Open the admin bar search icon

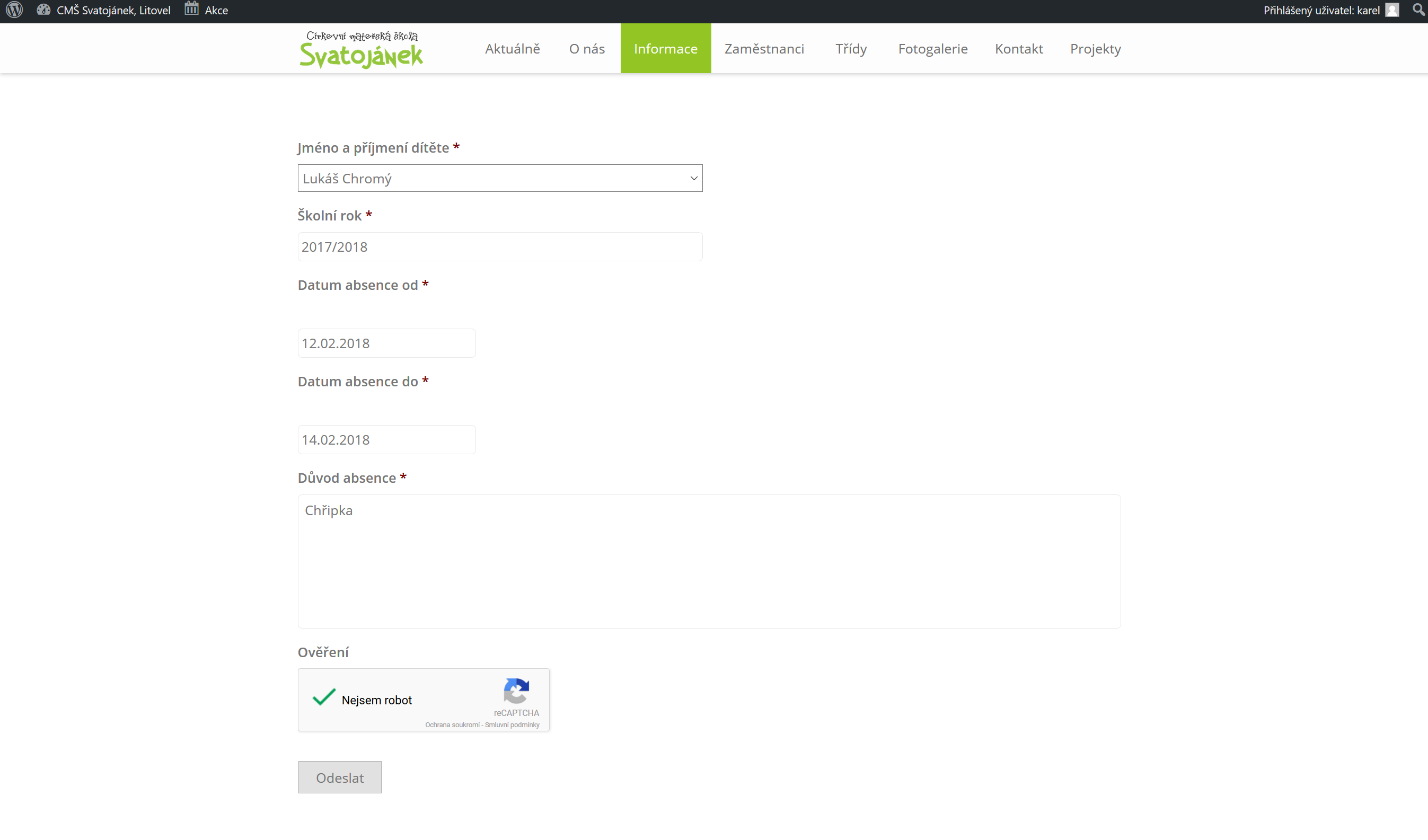point(1418,10)
